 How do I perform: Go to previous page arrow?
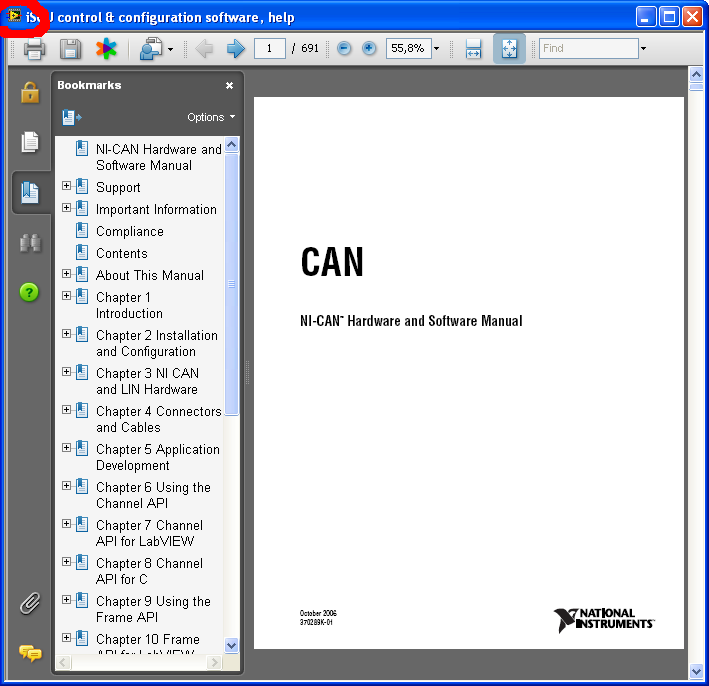[x=204, y=48]
